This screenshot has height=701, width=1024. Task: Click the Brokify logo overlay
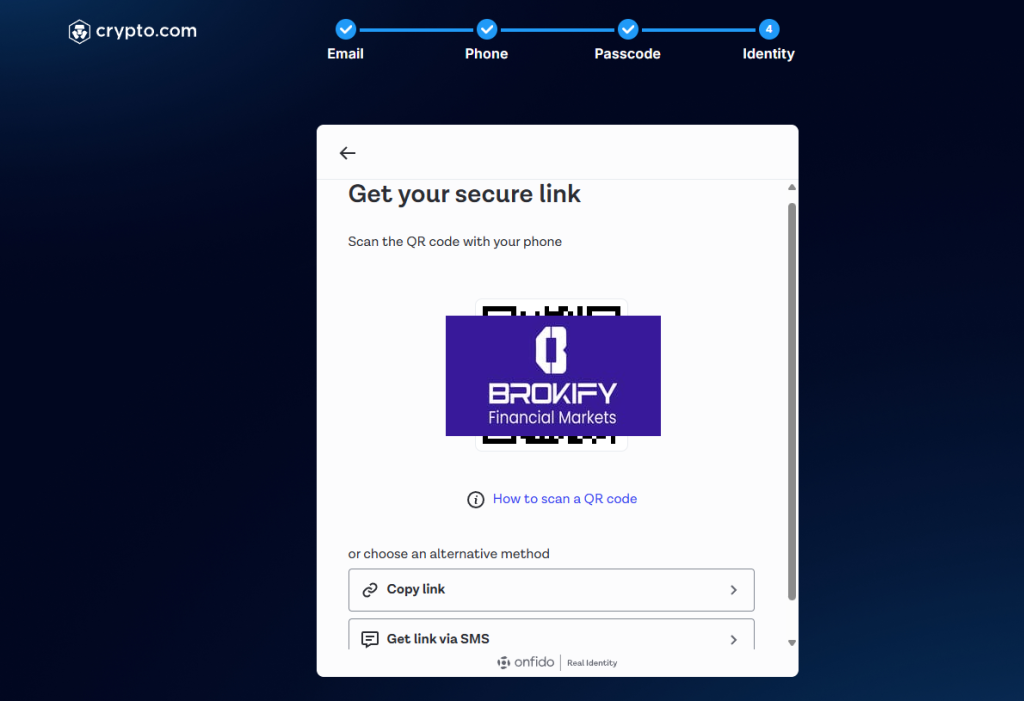click(552, 376)
